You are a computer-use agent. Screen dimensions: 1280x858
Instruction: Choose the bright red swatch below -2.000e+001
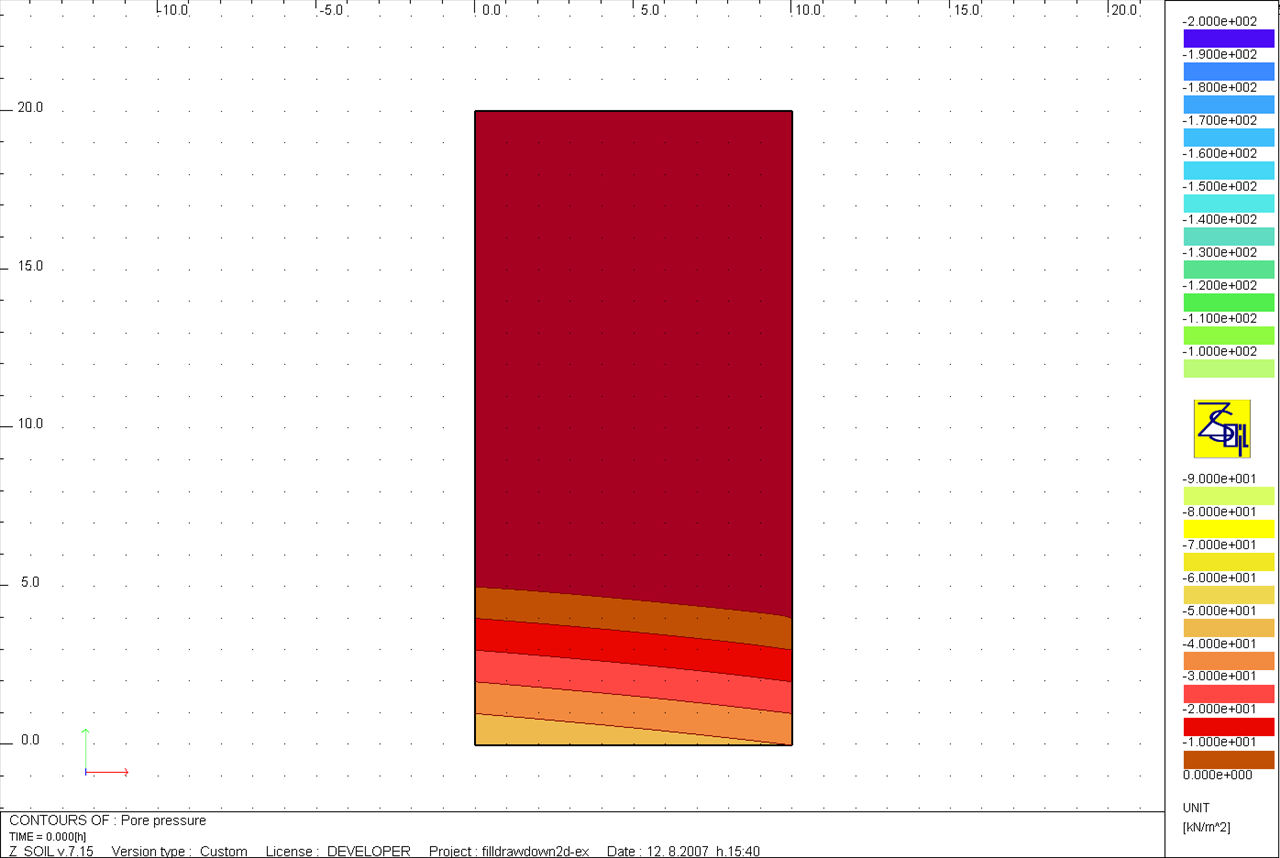coord(1228,726)
